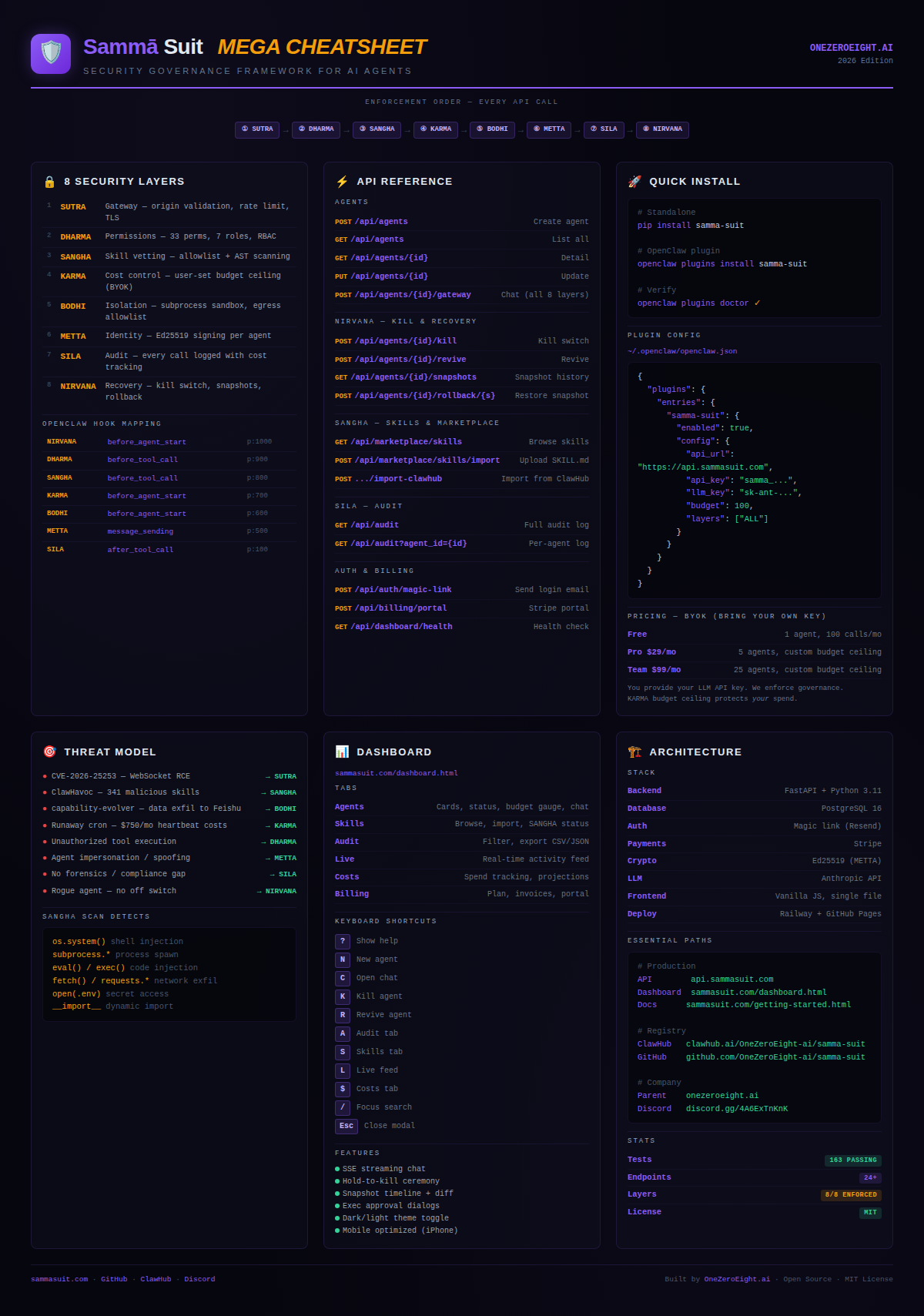924x1316 pixels.
Task: Click the Backend FastAPI + Python 3.11 row
Action: pyautogui.click(x=755, y=791)
